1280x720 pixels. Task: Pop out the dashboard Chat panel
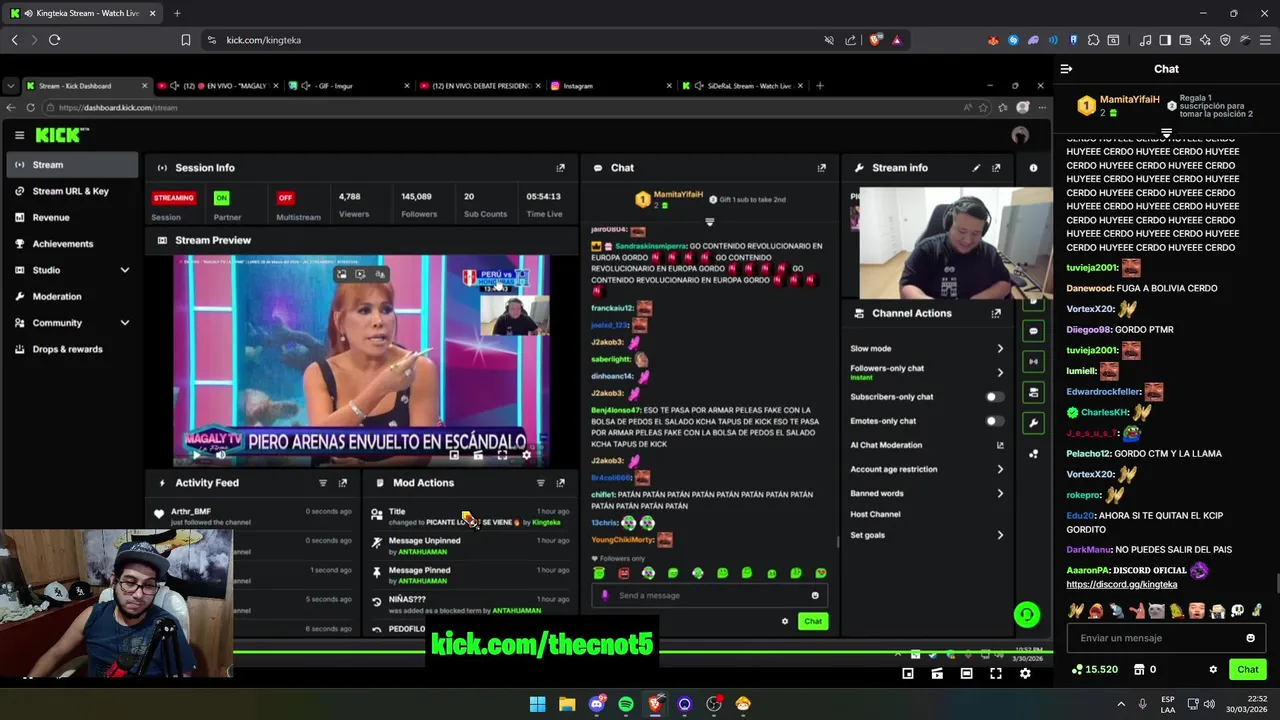point(822,168)
